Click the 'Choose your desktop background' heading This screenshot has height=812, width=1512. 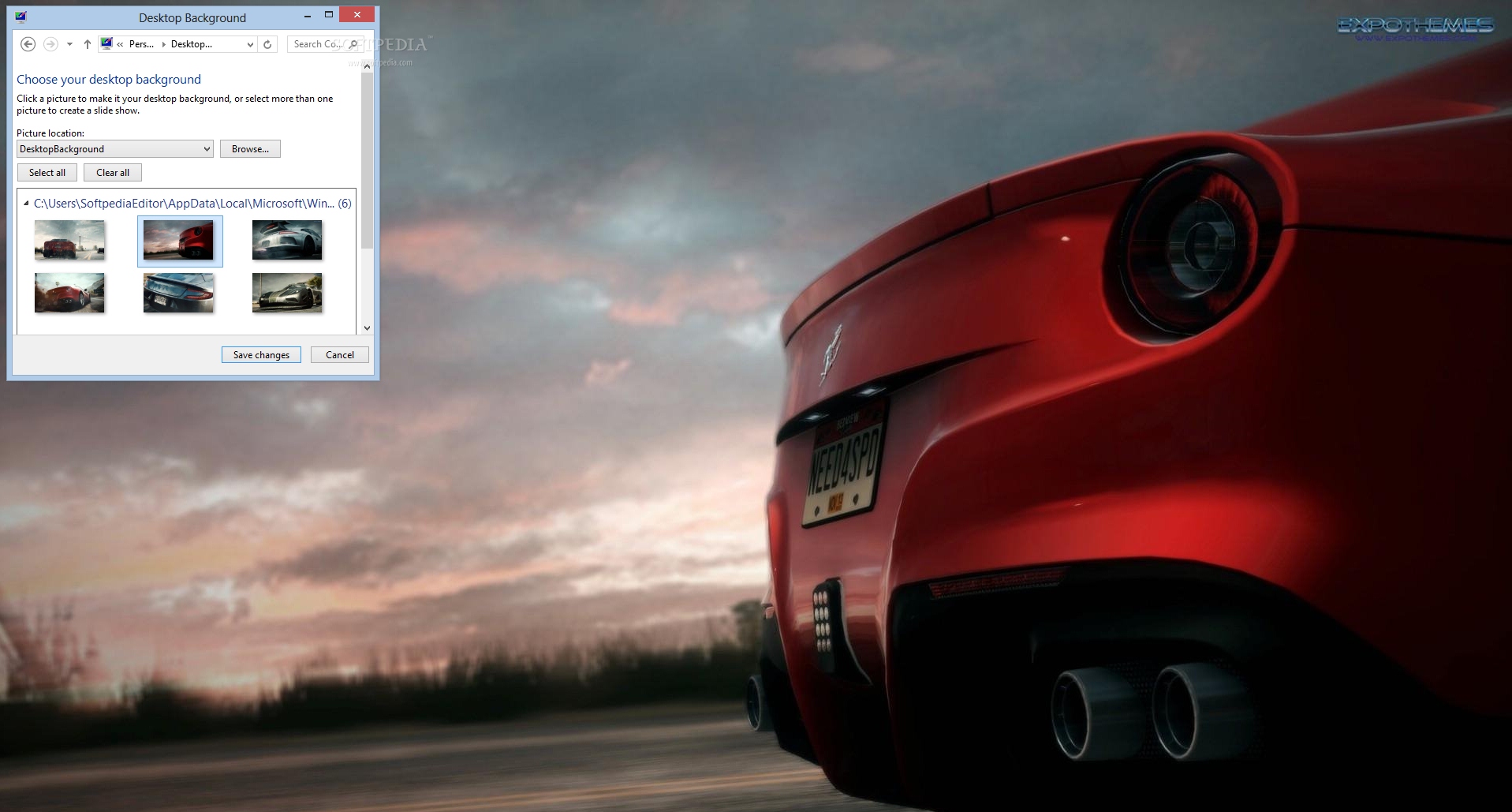[109, 80]
